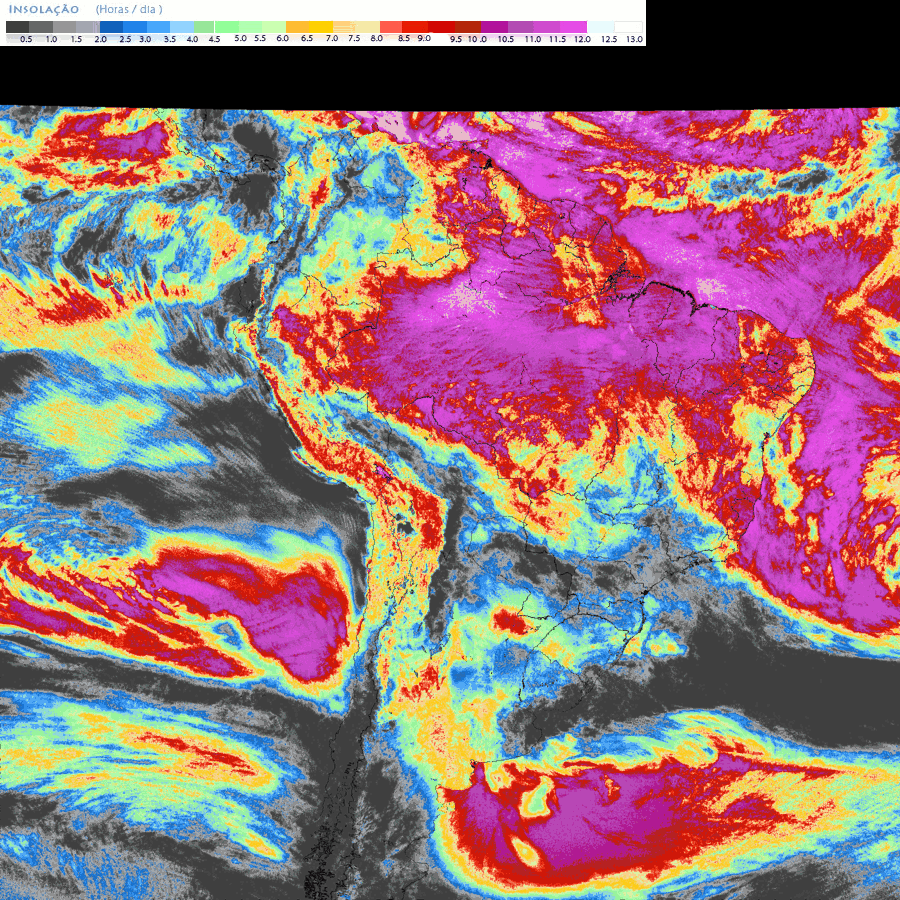Screen dimensions: 900x900
Task: Click the darkest gray swatch in the legend
Action: click(17, 27)
